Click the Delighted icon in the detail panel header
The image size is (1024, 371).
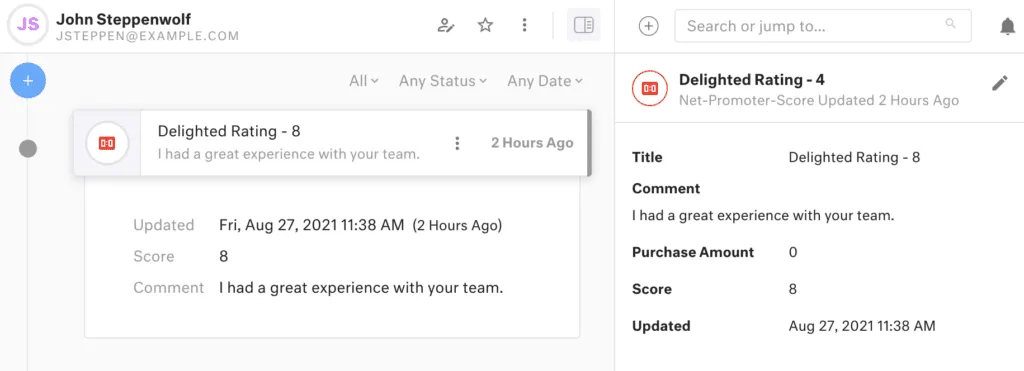650,88
